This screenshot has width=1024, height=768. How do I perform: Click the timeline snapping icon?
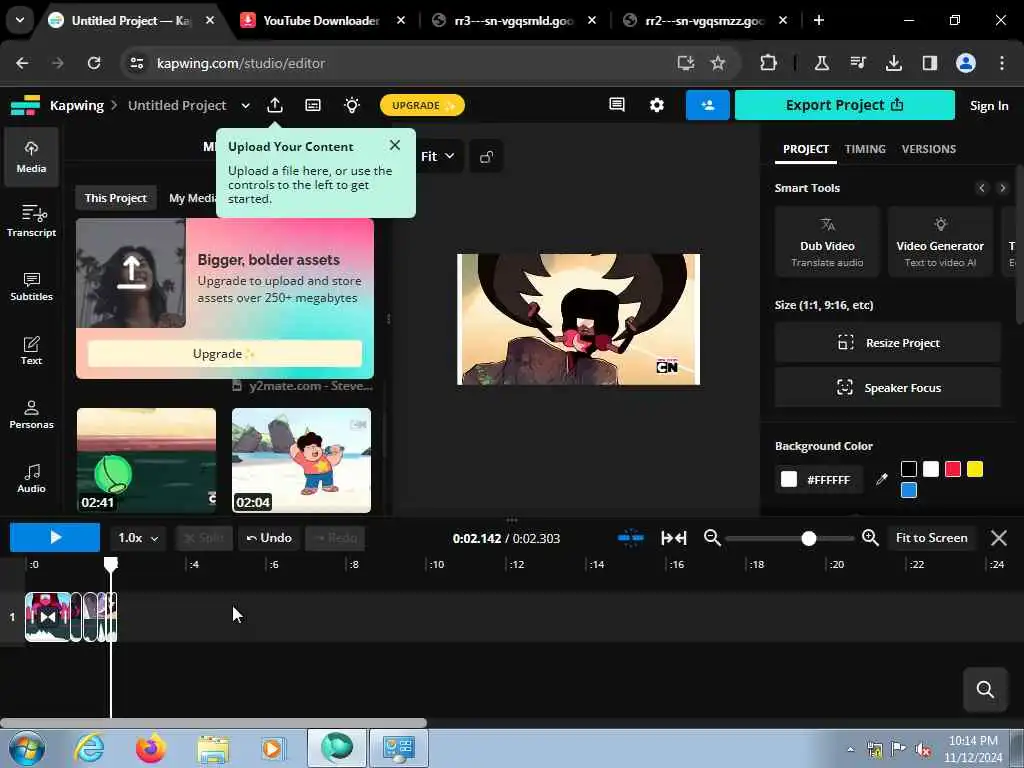630,538
